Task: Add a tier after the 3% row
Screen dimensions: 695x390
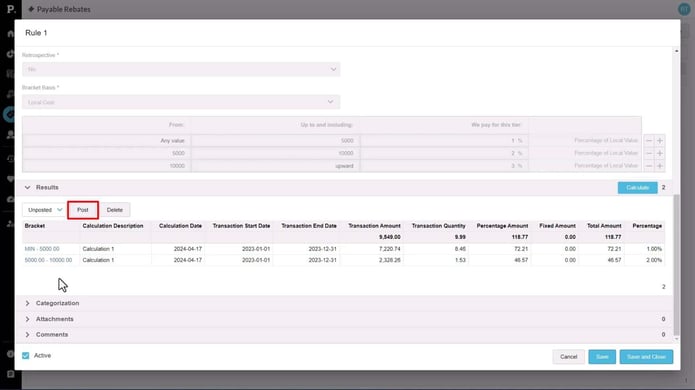Action: click(x=660, y=166)
